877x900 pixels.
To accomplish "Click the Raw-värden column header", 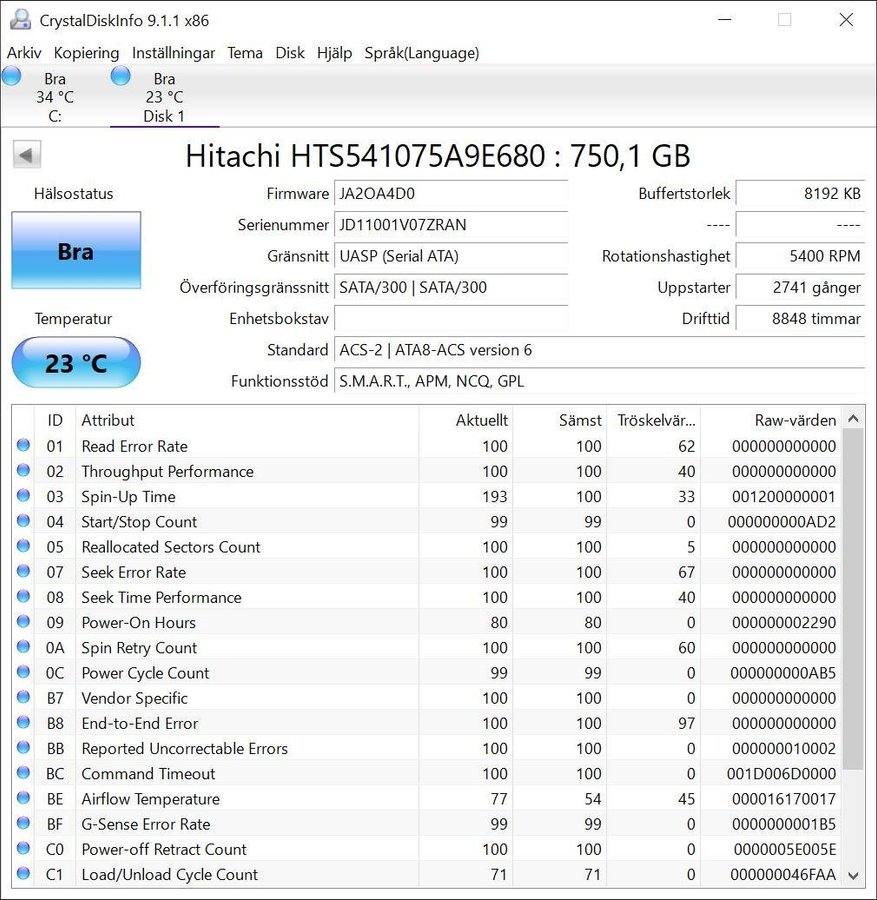I will [795, 420].
